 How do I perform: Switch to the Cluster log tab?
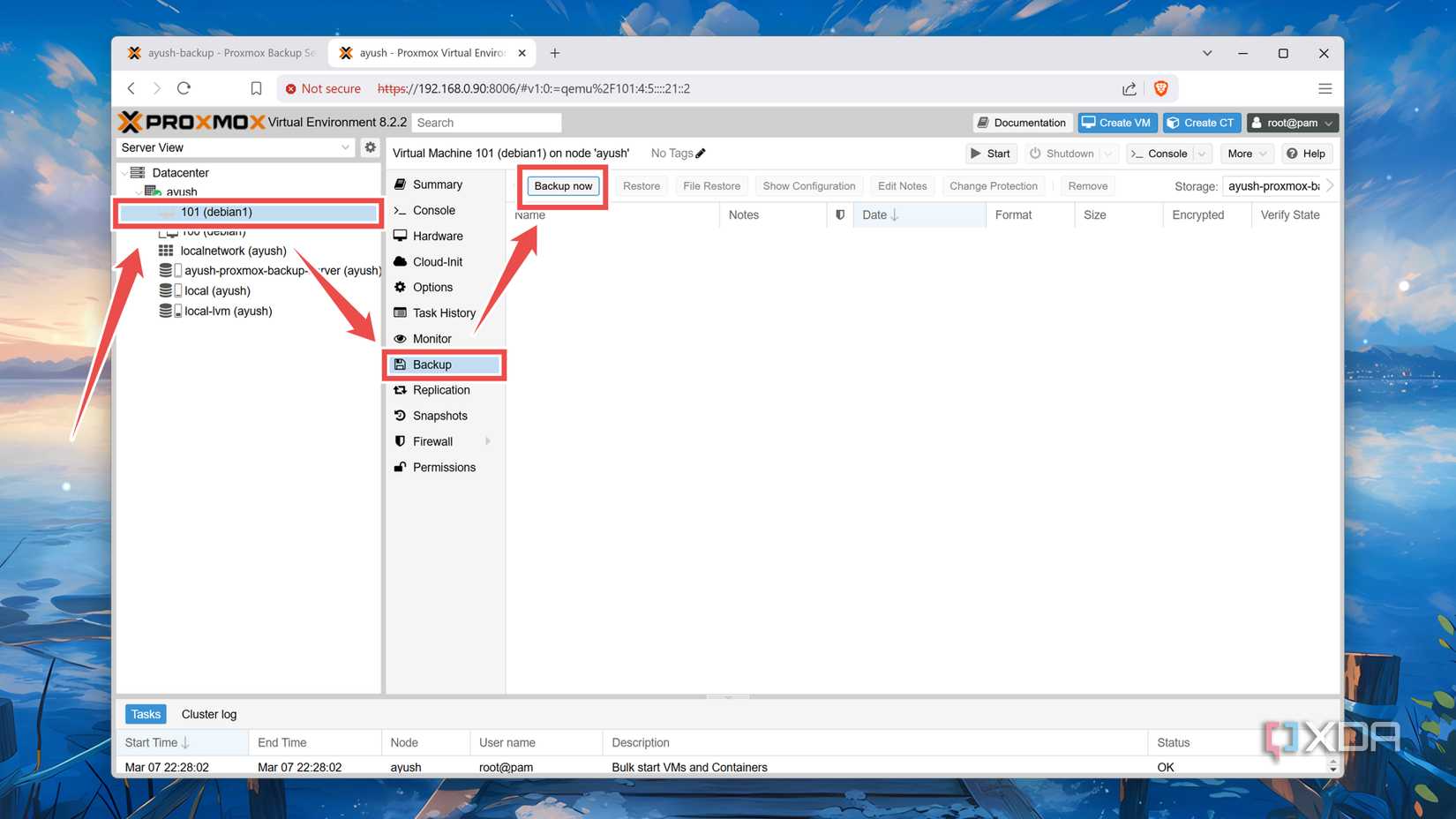click(208, 713)
